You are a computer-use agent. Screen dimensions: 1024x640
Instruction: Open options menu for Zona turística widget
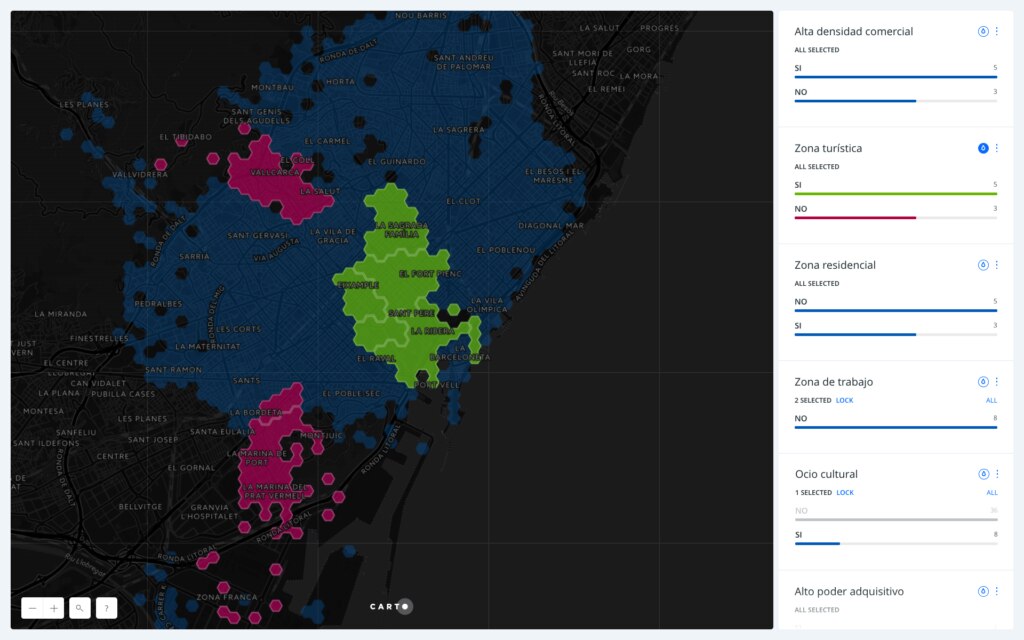click(997, 148)
